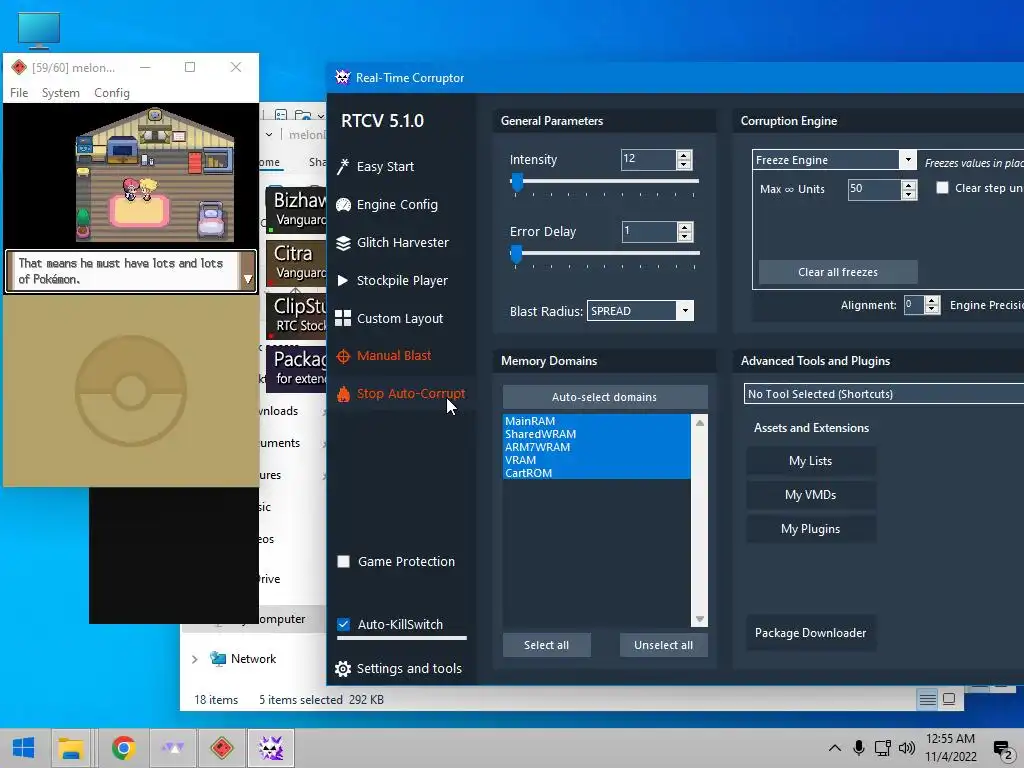Click the Stockpile Player play icon
The height and width of the screenshot is (768, 1024).
click(343, 280)
